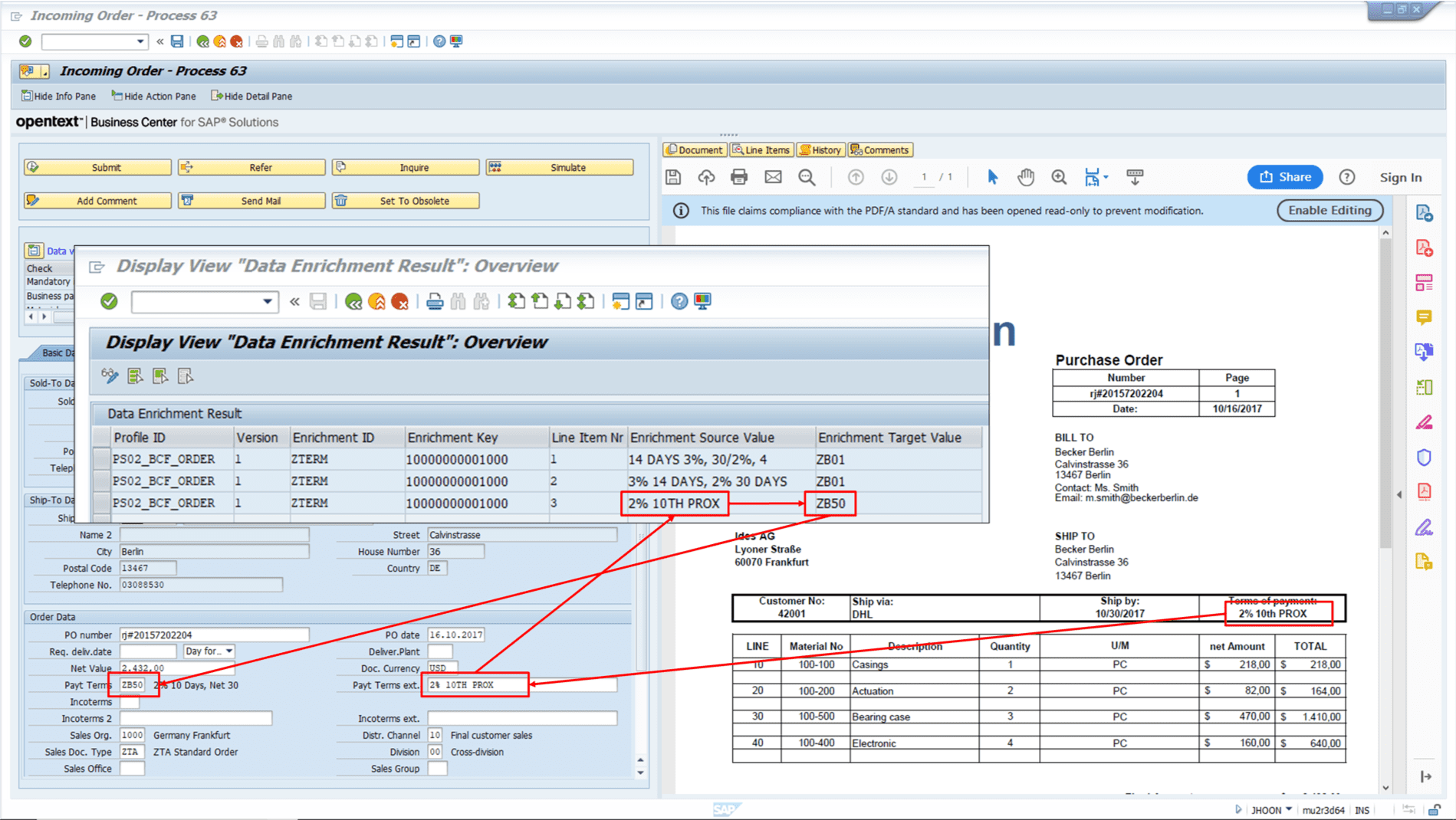This screenshot has width=1456, height=820.
Task: Click the green checkmark Enter icon
Action: coord(24,41)
